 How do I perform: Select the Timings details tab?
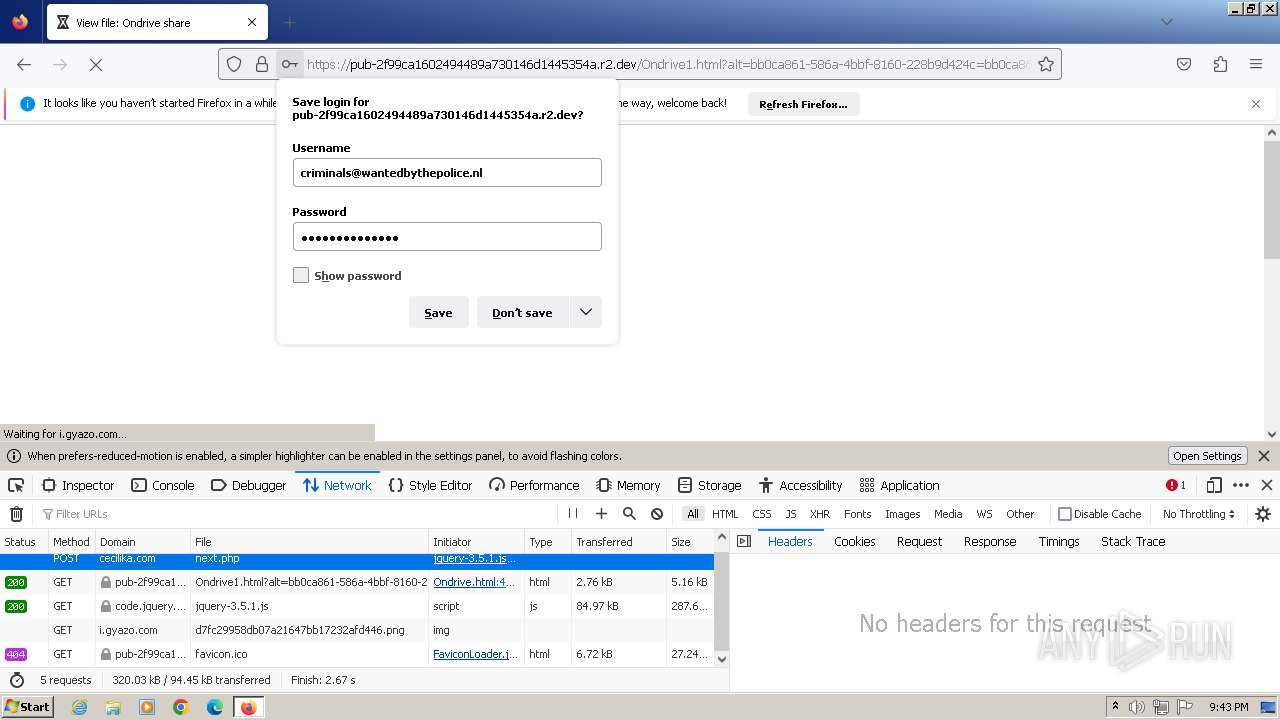pos(1059,541)
